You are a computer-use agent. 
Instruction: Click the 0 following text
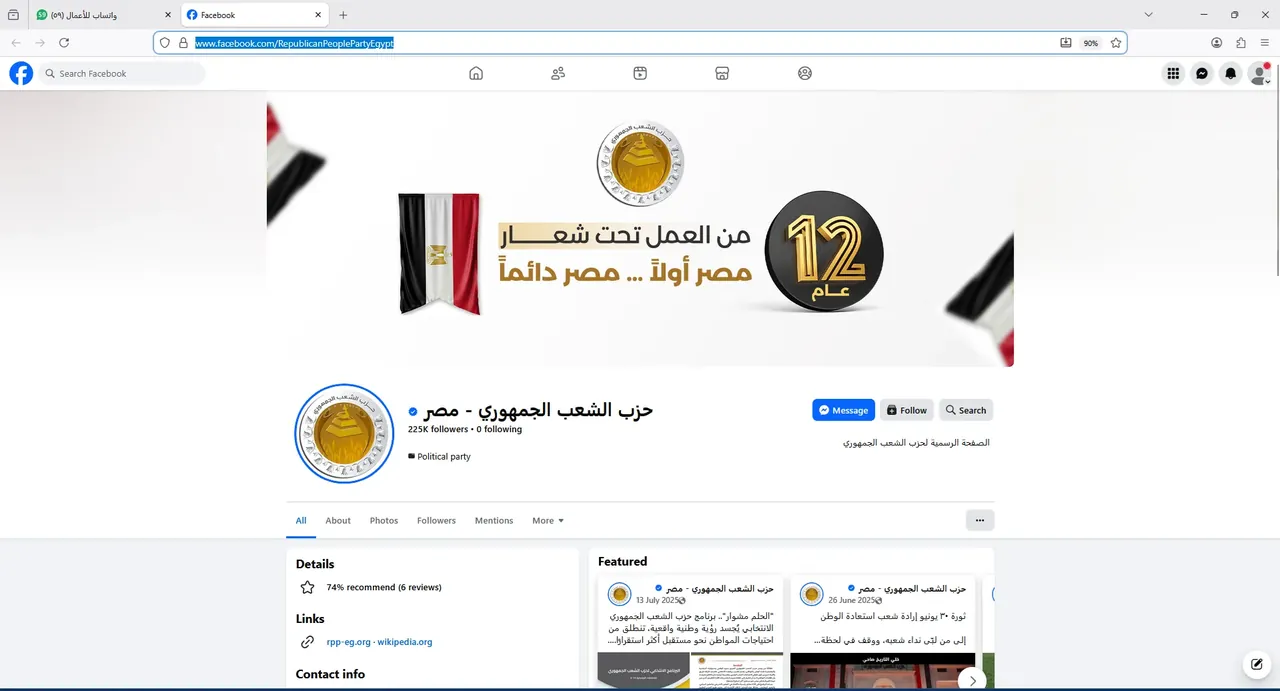(x=499, y=429)
